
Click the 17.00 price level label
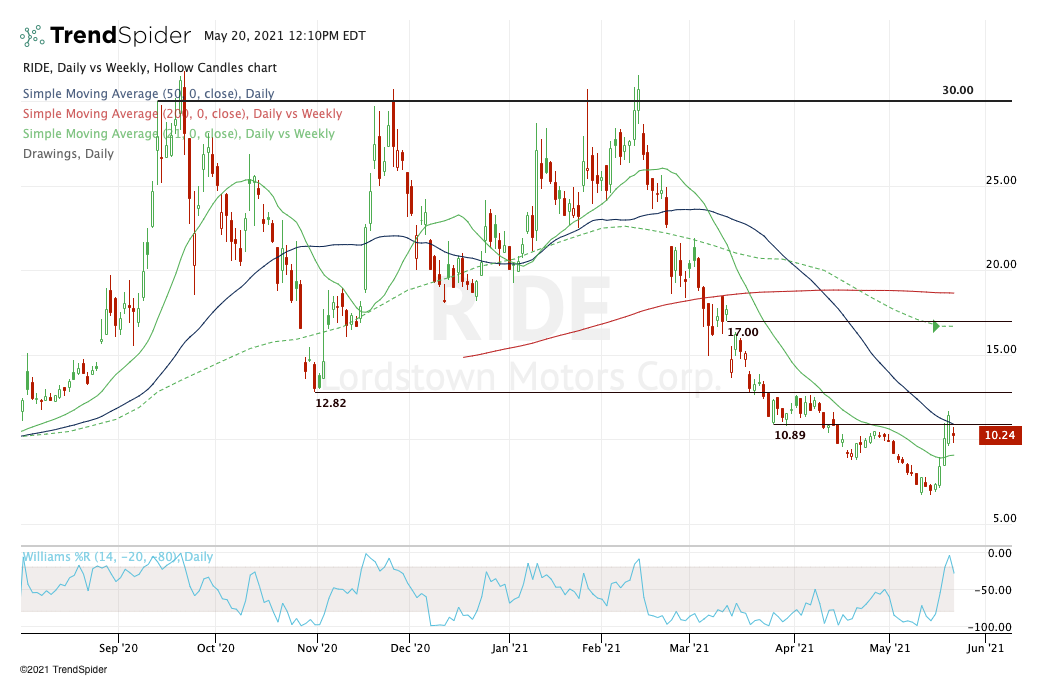[x=743, y=332]
